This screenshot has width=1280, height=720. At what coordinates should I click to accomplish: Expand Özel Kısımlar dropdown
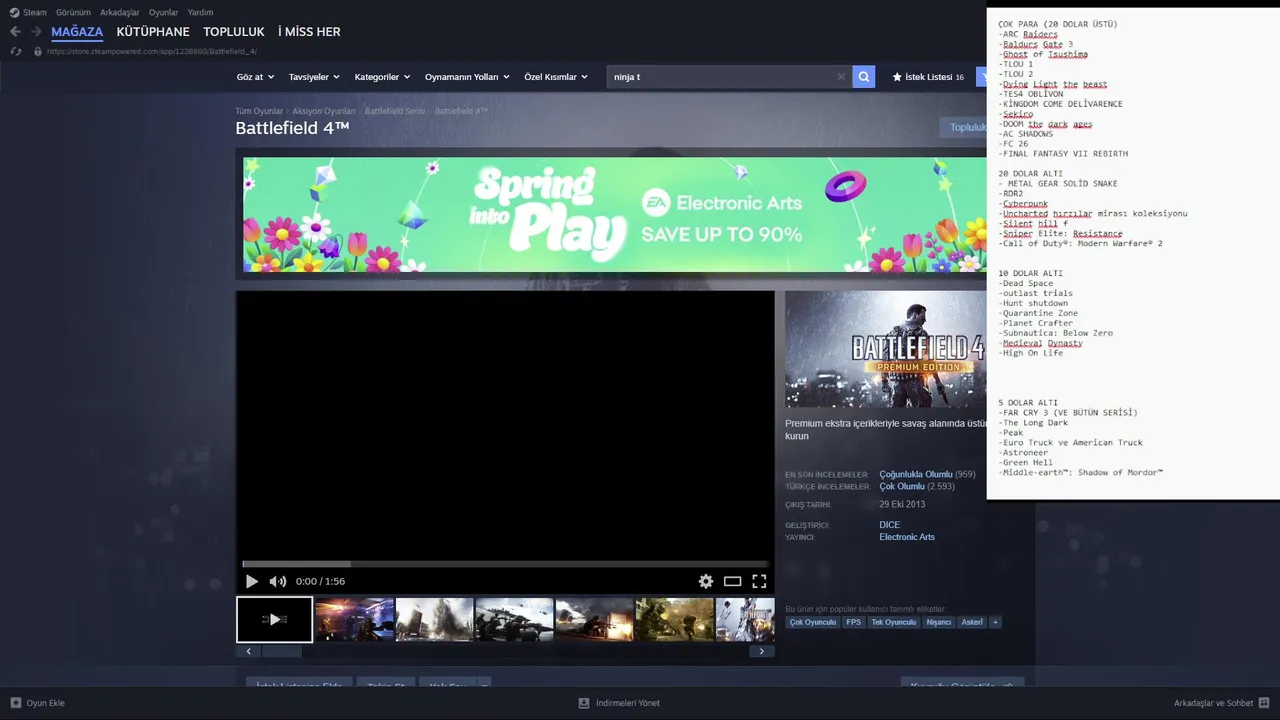[556, 77]
